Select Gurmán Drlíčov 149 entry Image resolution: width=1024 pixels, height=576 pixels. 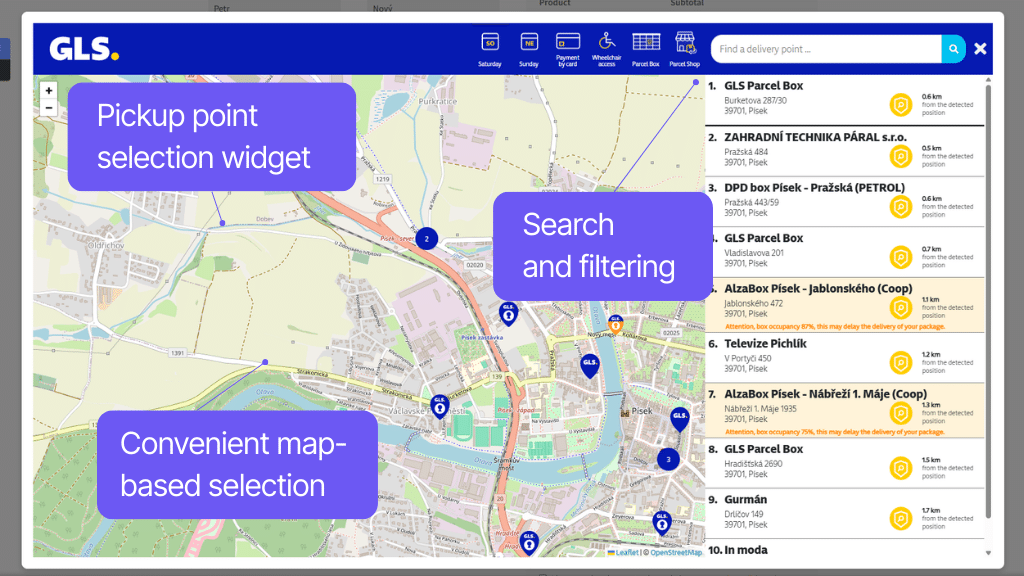pyautogui.click(x=845, y=513)
